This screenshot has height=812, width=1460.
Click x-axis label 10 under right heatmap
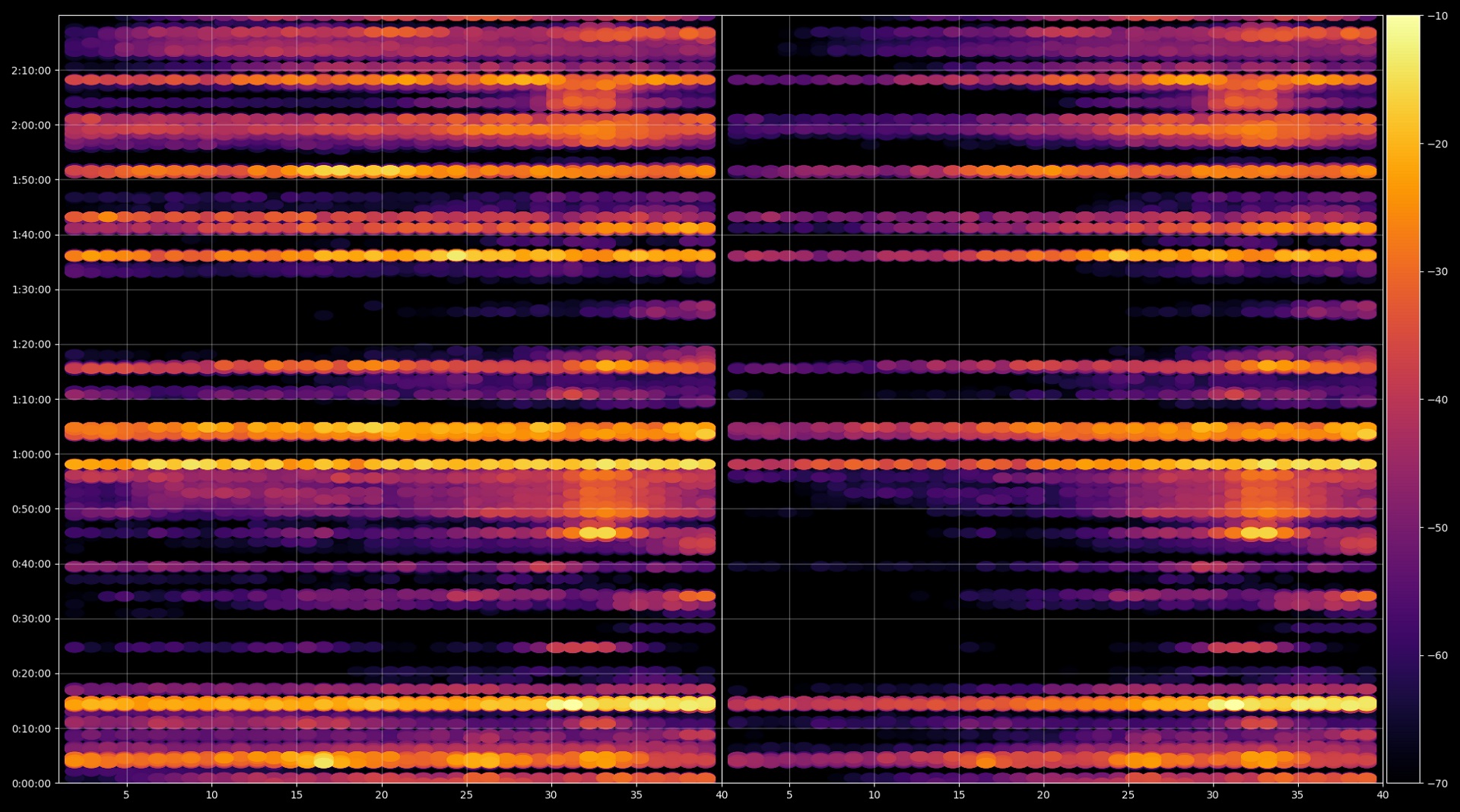click(874, 795)
